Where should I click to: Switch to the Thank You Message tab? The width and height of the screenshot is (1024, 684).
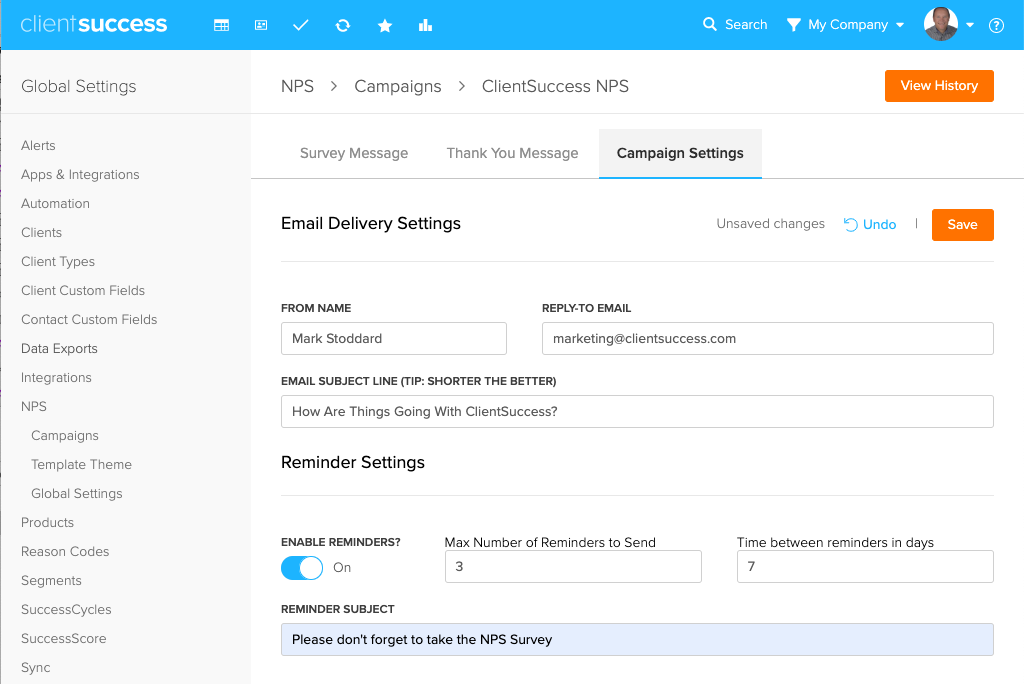pos(512,153)
